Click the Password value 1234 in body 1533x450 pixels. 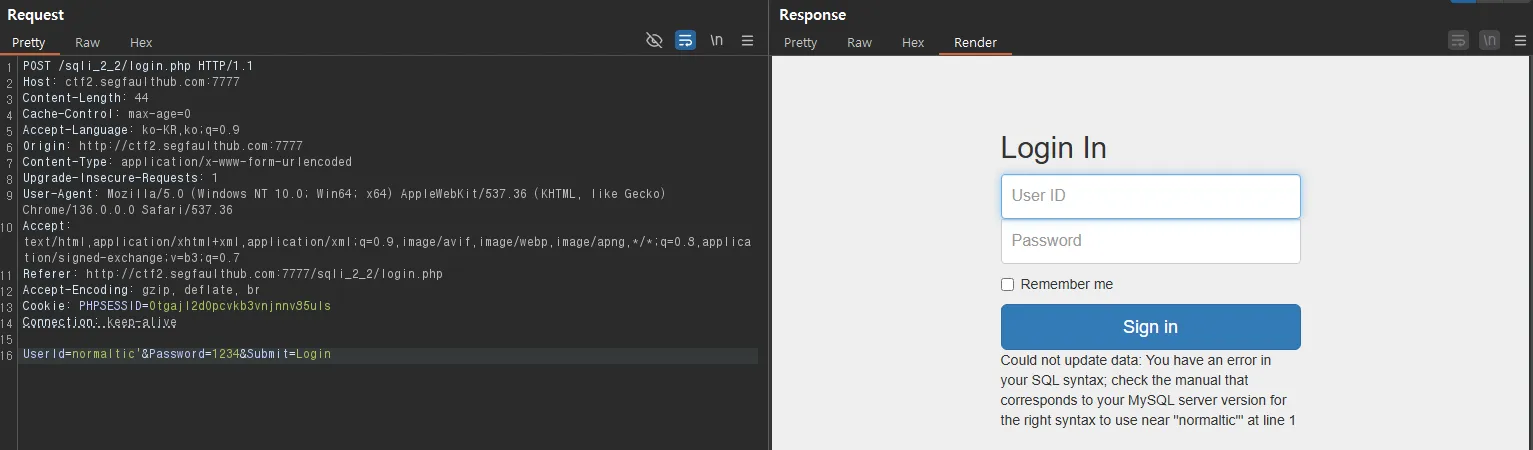pyautogui.click(x=224, y=354)
